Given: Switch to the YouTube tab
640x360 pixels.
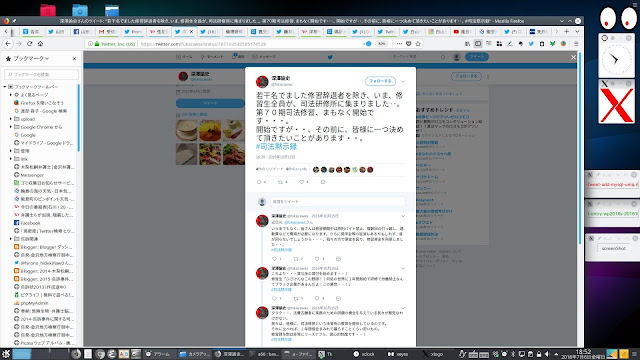Looking at the screenshot, I should 463,31.
